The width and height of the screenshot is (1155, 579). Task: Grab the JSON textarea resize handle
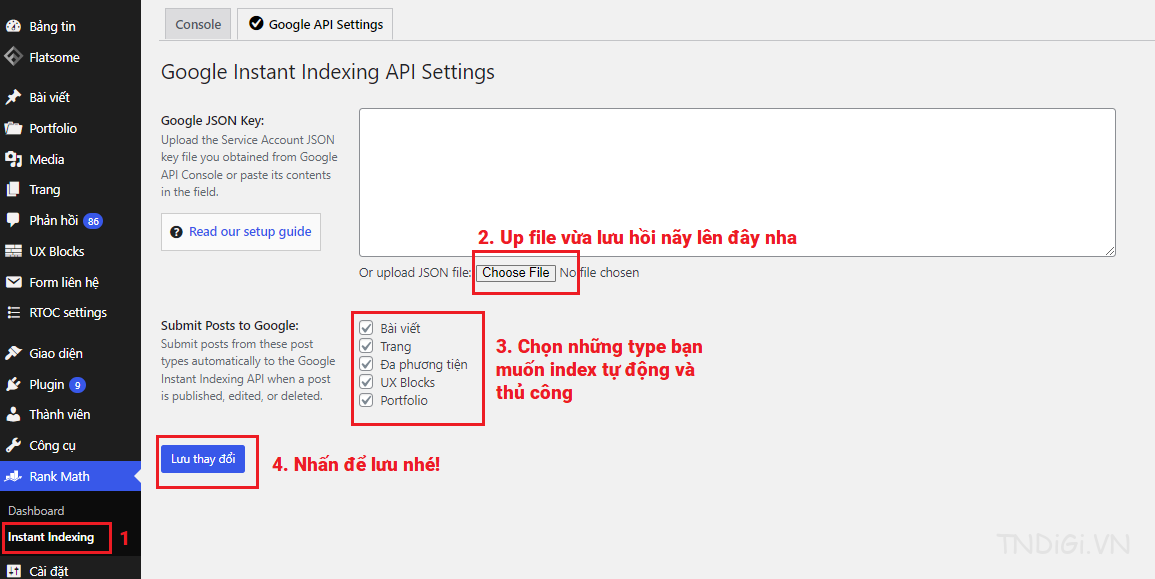click(x=1110, y=251)
